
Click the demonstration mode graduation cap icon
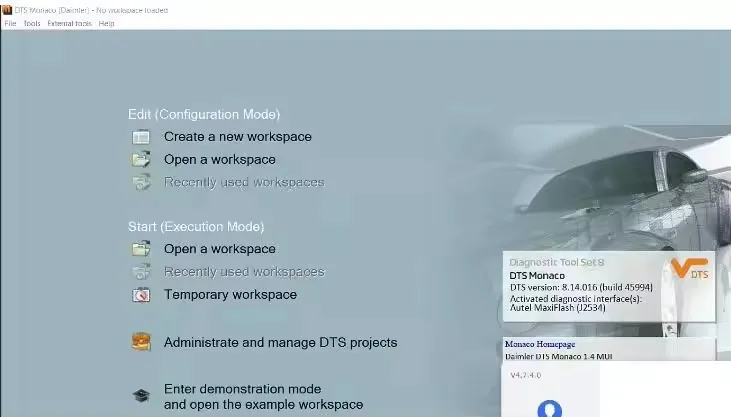click(141, 396)
